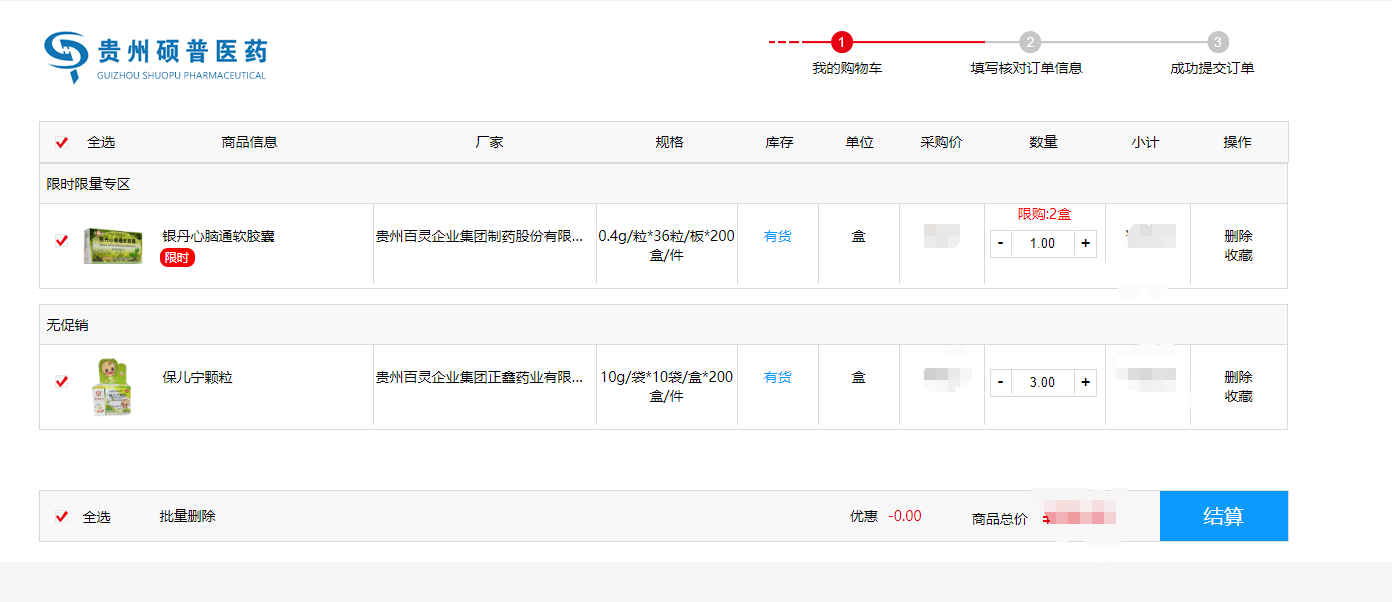Decrease quantity of 银丹心脑通软胶囊 with minus

pos(1001,243)
